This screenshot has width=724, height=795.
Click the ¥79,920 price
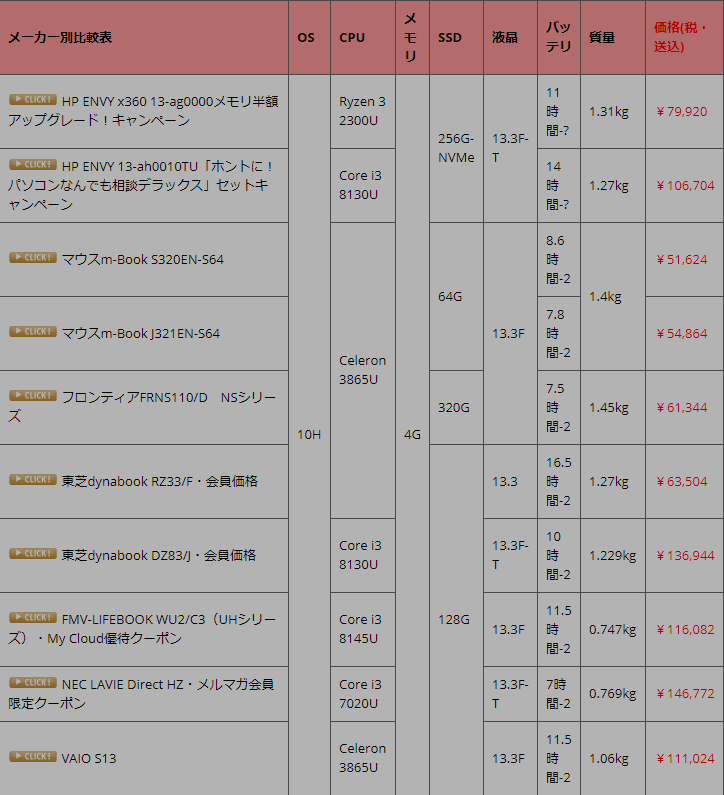click(x=682, y=111)
